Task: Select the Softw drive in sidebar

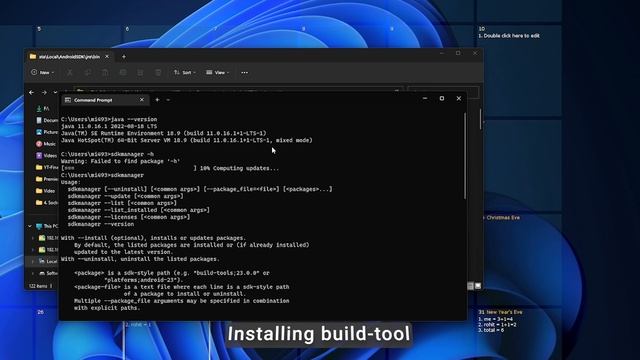Action: (x=48, y=273)
